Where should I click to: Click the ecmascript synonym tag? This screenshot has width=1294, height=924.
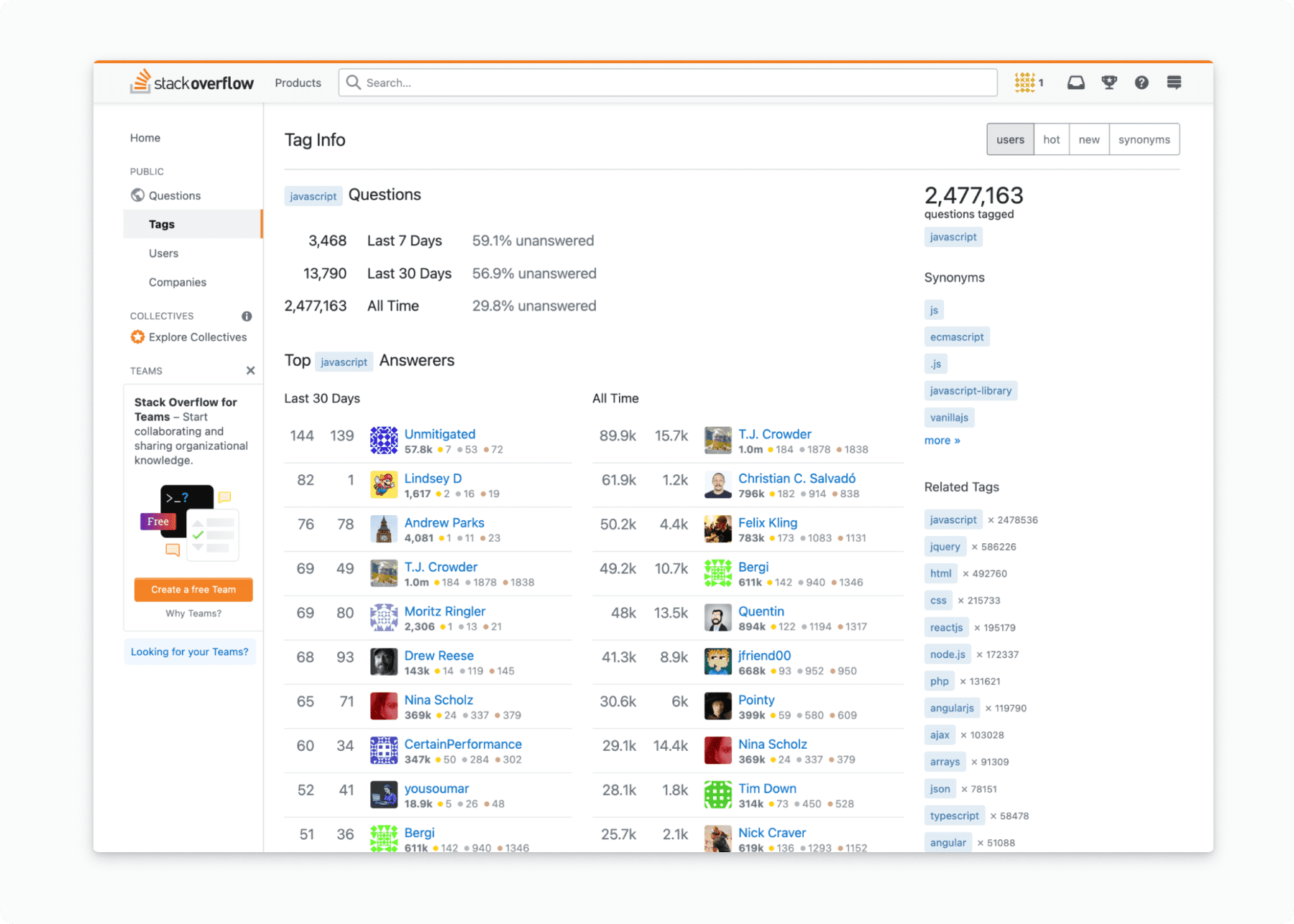click(957, 337)
